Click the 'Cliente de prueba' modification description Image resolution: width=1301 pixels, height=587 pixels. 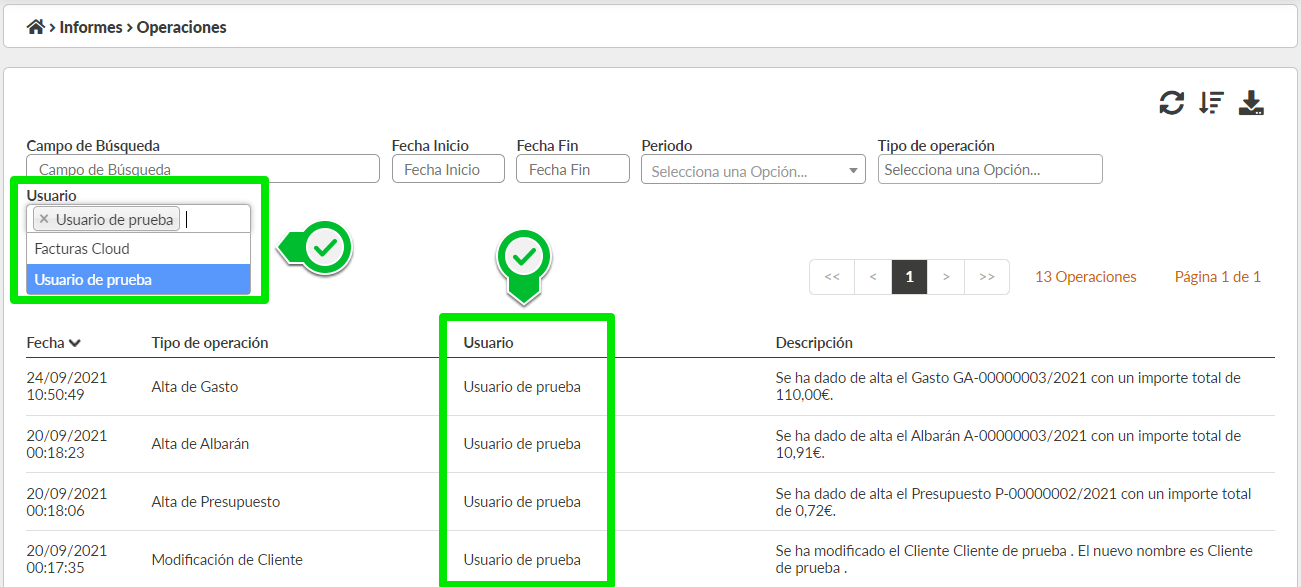click(x=1014, y=560)
